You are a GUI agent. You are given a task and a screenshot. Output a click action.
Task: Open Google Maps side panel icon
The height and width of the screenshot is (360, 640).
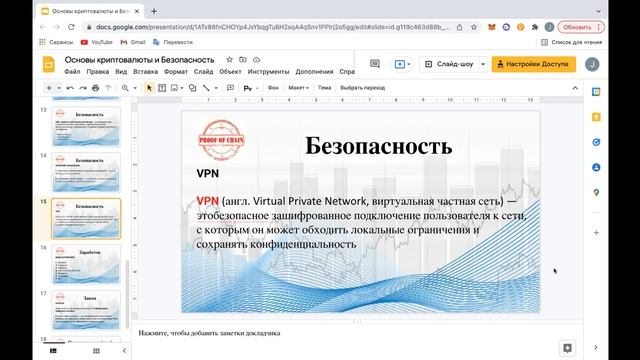[x=596, y=192]
